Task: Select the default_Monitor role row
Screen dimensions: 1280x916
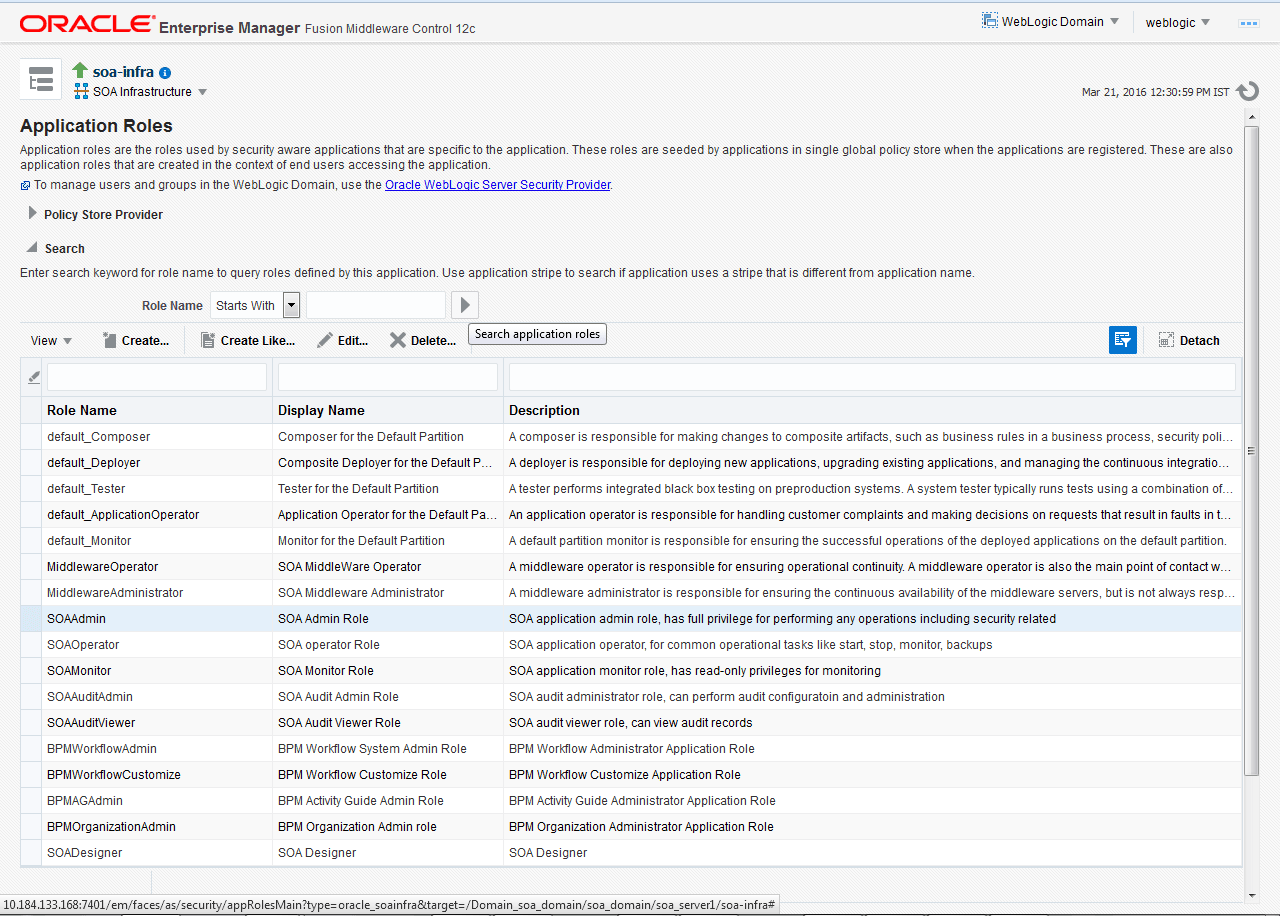Action: (631, 541)
